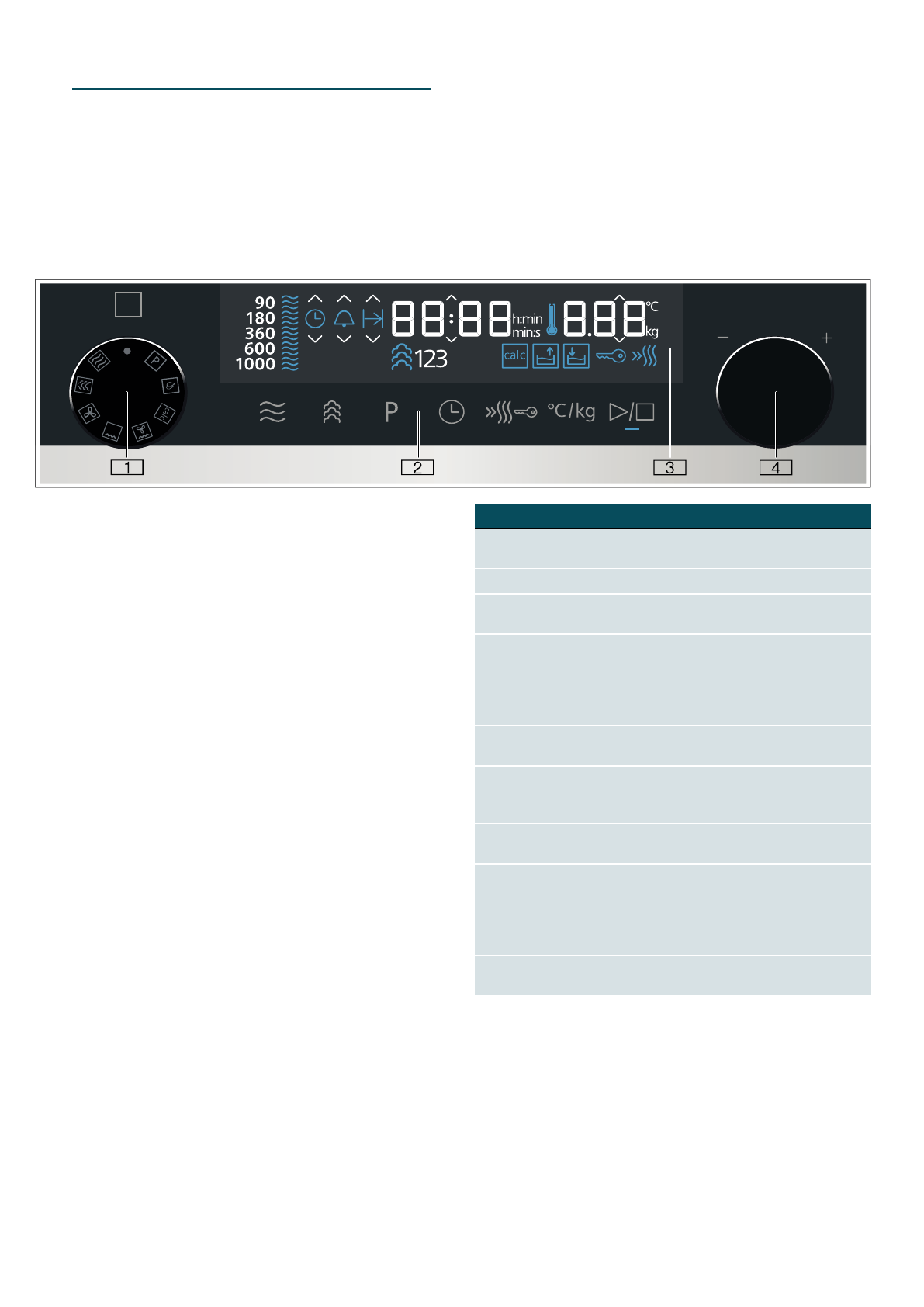
Task: Click the blue key lock display icon
Action: click(x=611, y=356)
